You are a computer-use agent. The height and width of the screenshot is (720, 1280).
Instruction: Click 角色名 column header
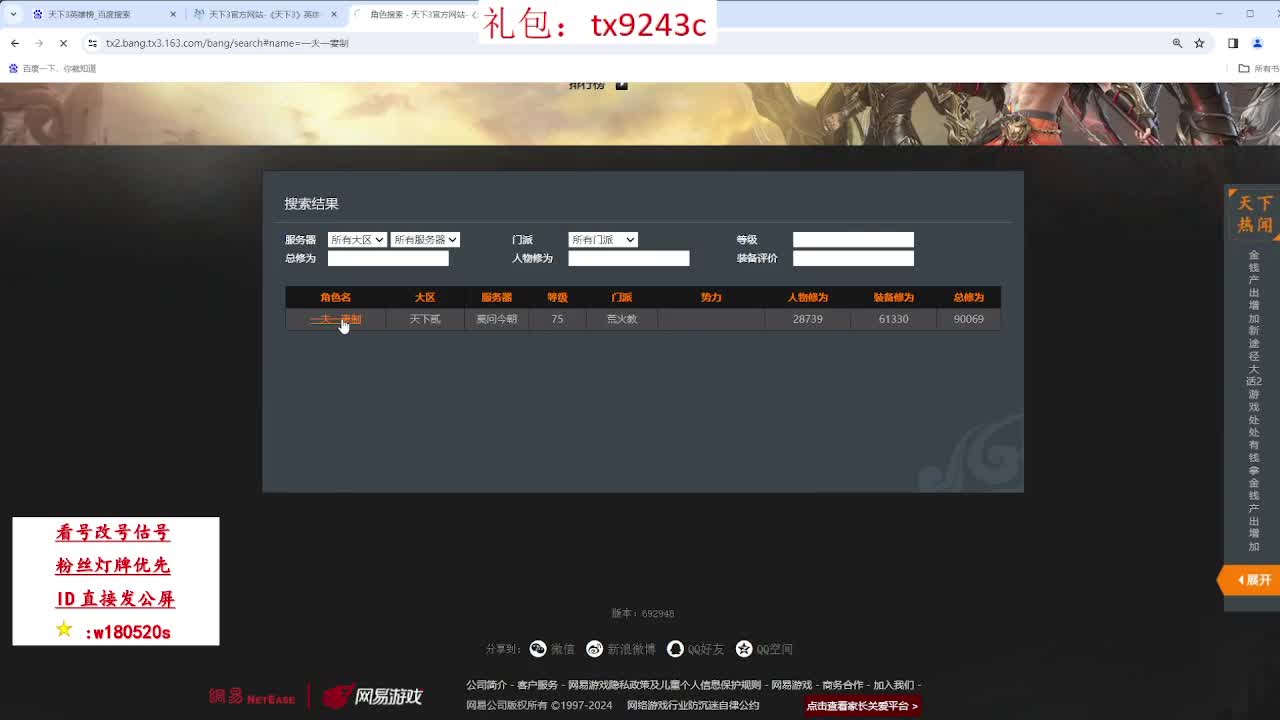pos(335,297)
